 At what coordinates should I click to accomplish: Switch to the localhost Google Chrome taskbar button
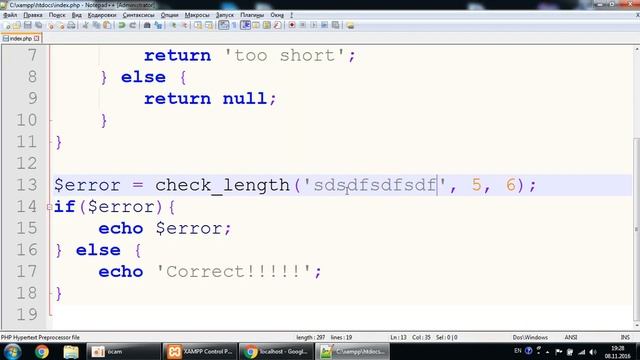276,352
